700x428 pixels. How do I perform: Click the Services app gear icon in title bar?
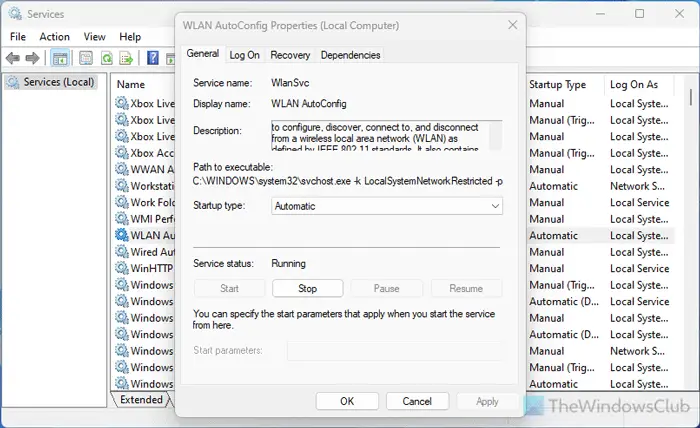[15, 14]
